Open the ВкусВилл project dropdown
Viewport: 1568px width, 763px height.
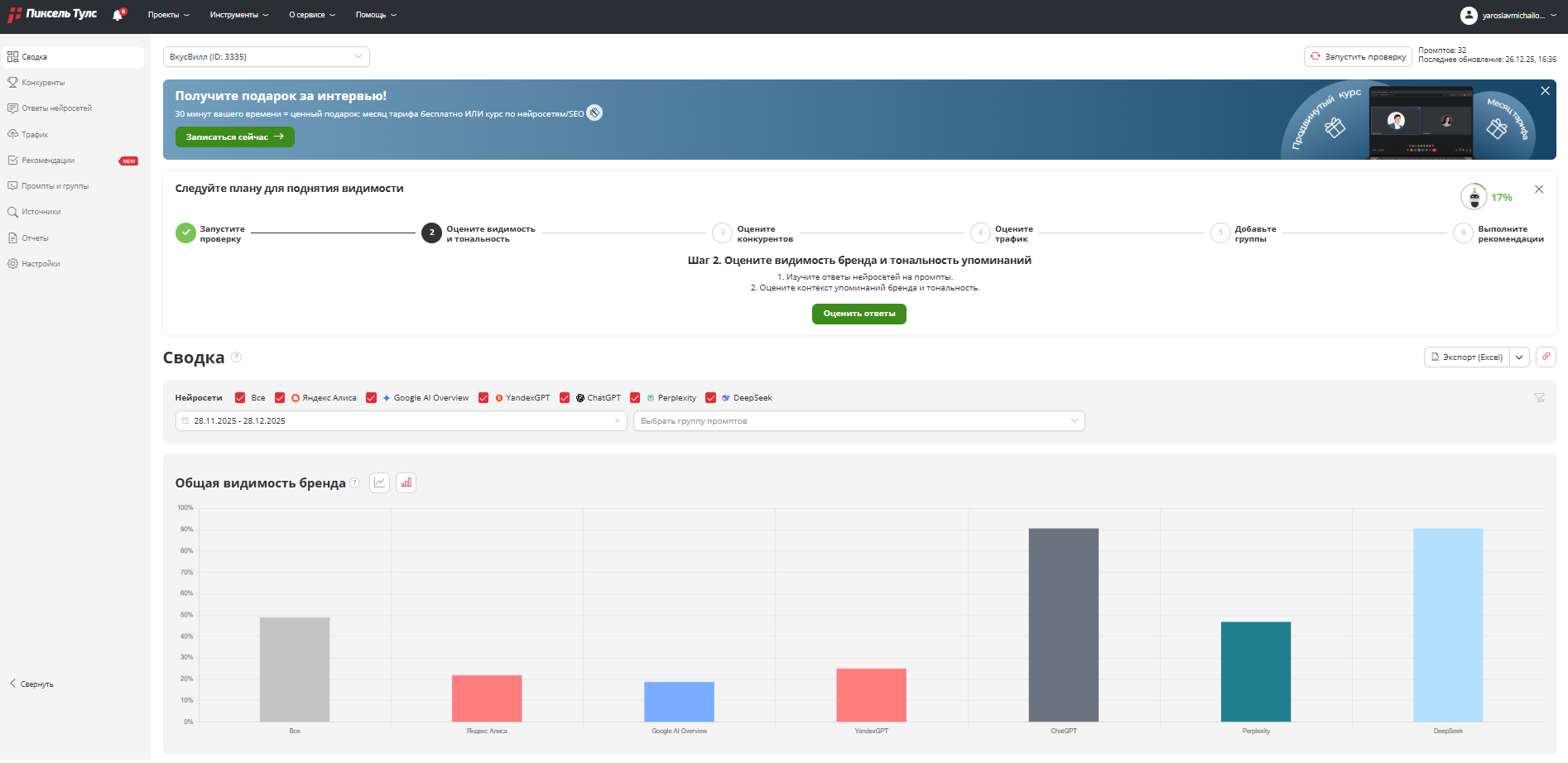tap(266, 57)
